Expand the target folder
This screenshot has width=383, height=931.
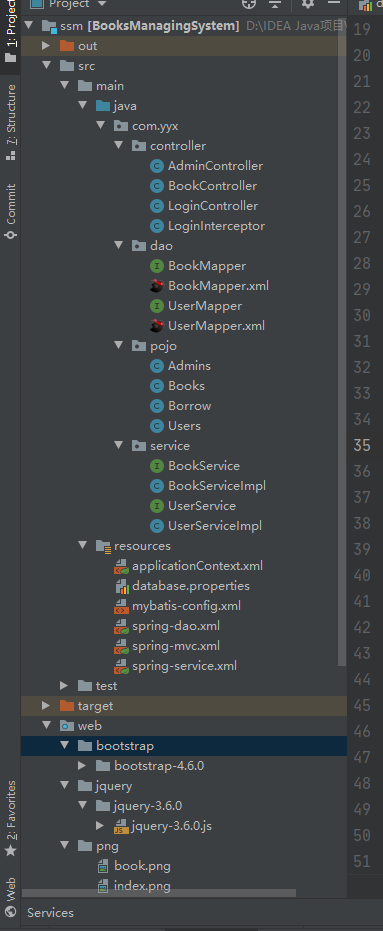click(46, 705)
